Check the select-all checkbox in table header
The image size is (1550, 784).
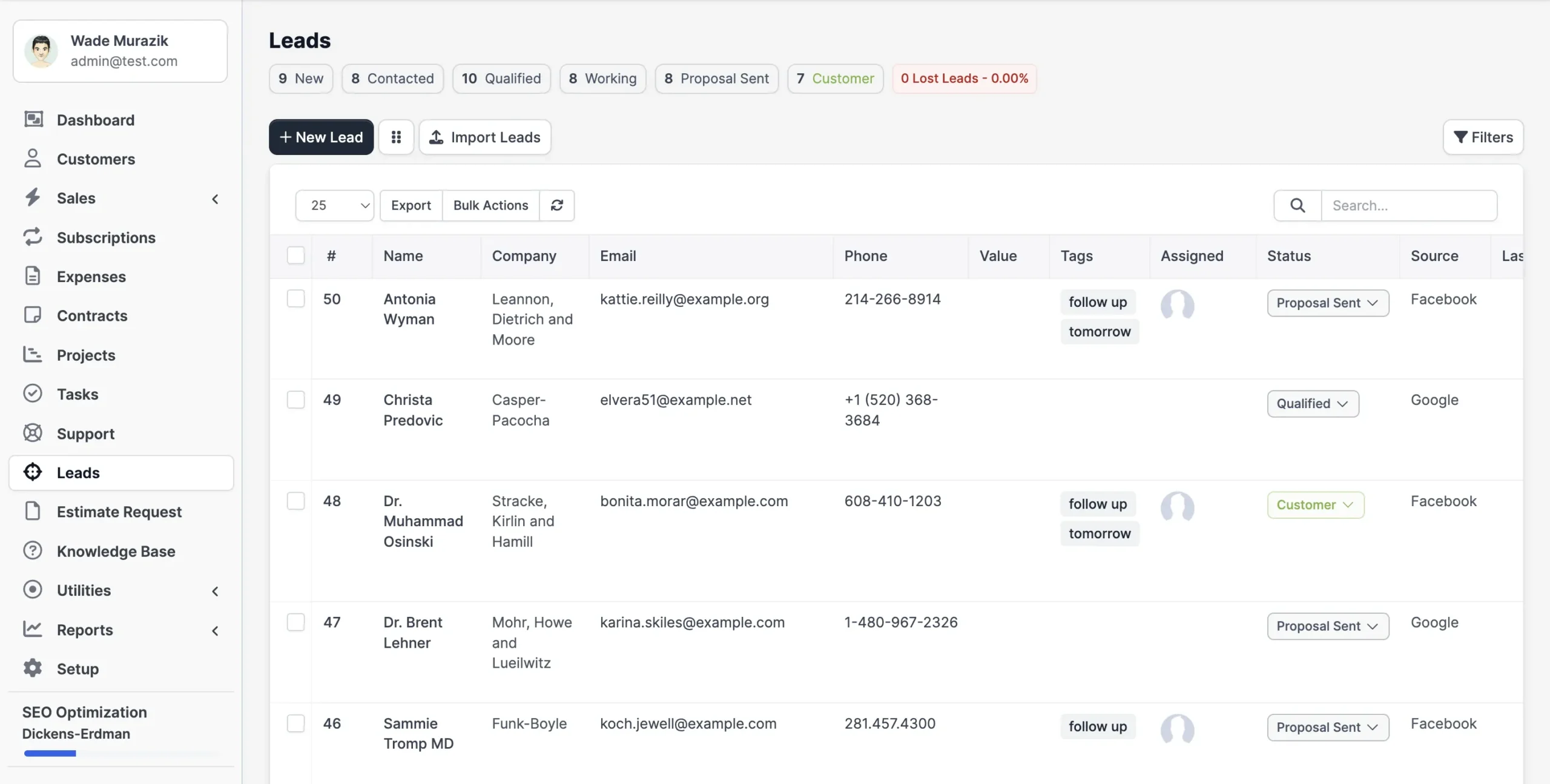295,255
